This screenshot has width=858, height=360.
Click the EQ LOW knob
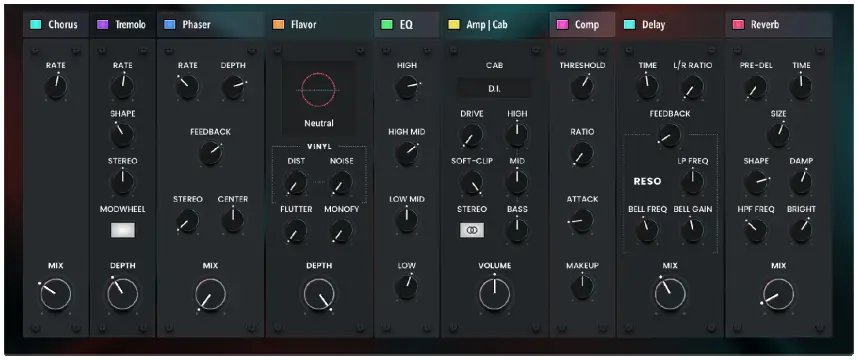(x=407, y=287)
